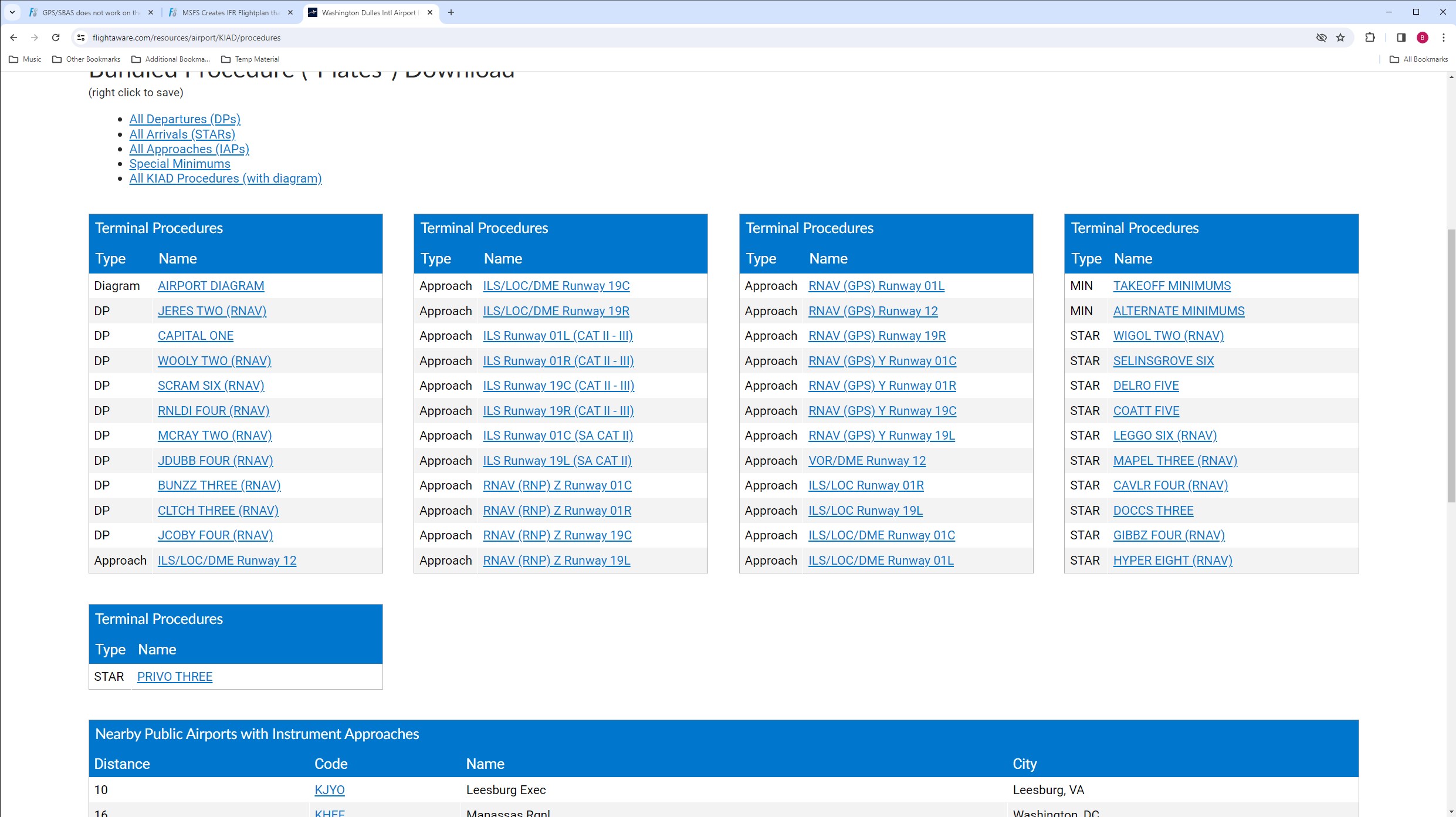Open a new tab with plus button

(451, 12)
